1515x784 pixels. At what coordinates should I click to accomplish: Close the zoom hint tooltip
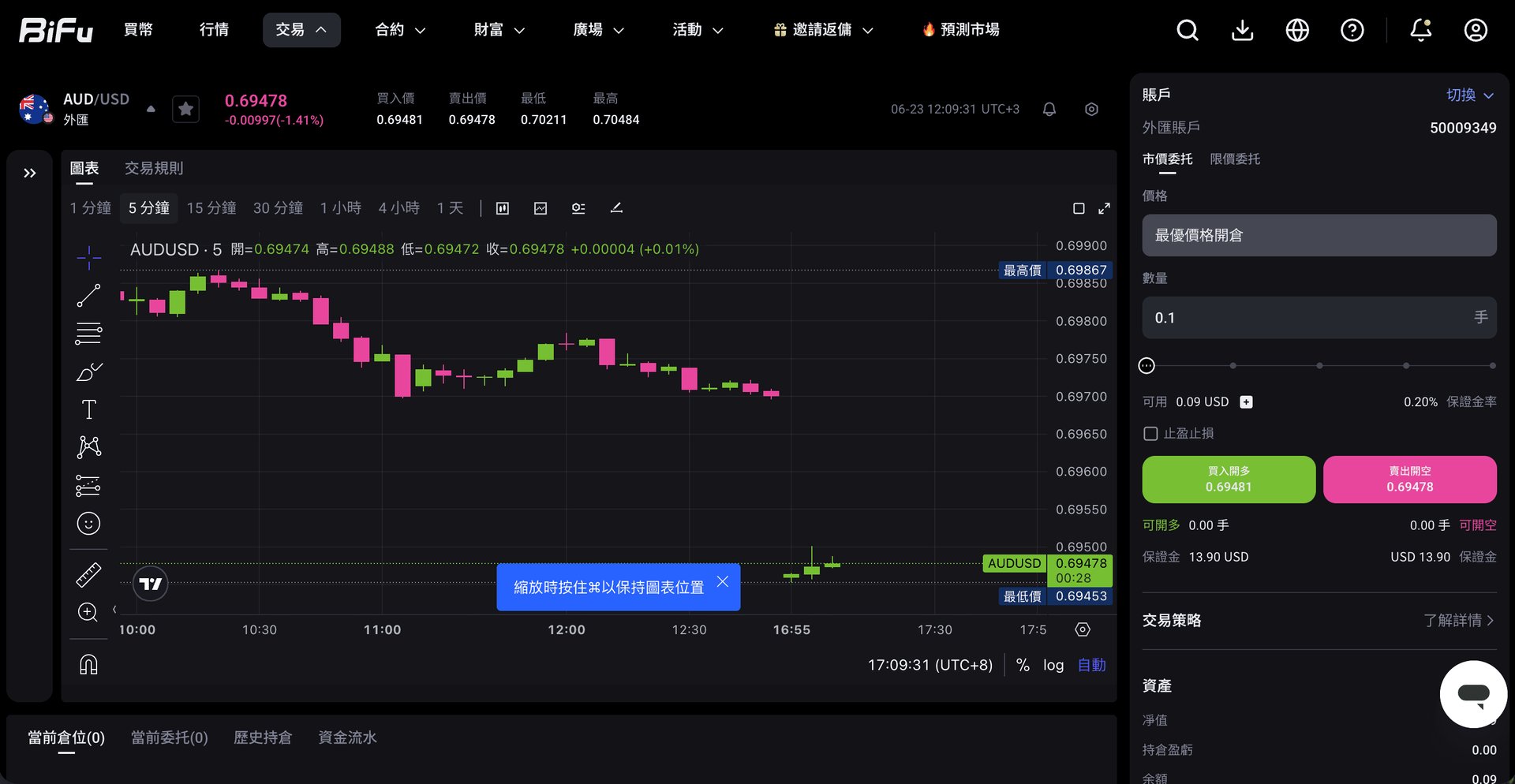723,581
